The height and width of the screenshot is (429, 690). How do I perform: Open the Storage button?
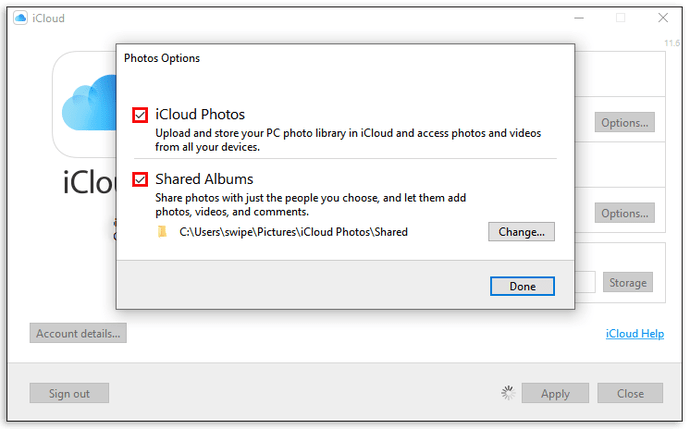[x=628, y=282]
